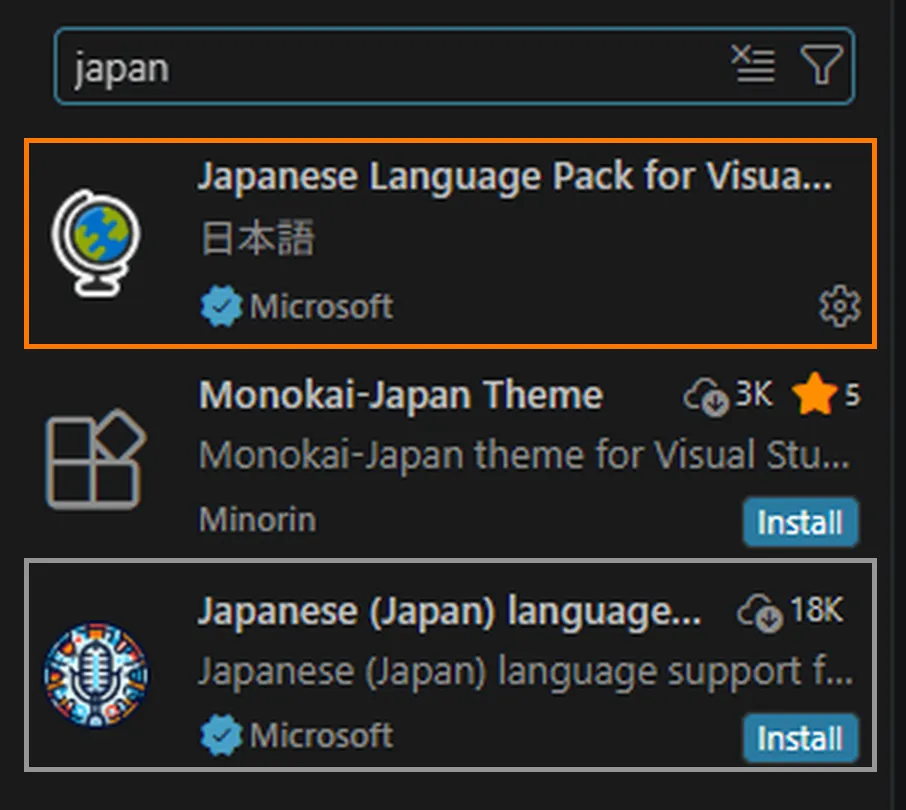Click the globe icon of Japanese Language Pack

click(96, 243)
